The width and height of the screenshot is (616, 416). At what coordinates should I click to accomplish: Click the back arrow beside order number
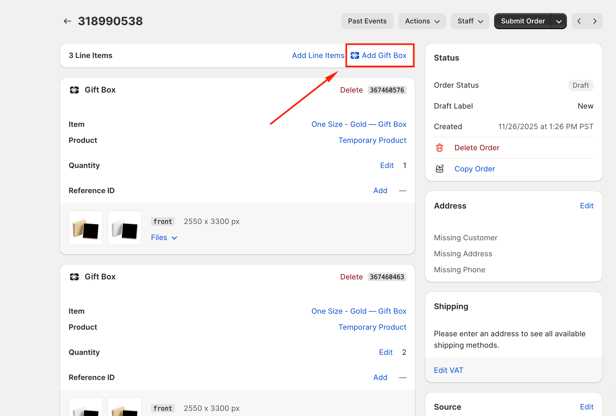(x=67, y=21)
